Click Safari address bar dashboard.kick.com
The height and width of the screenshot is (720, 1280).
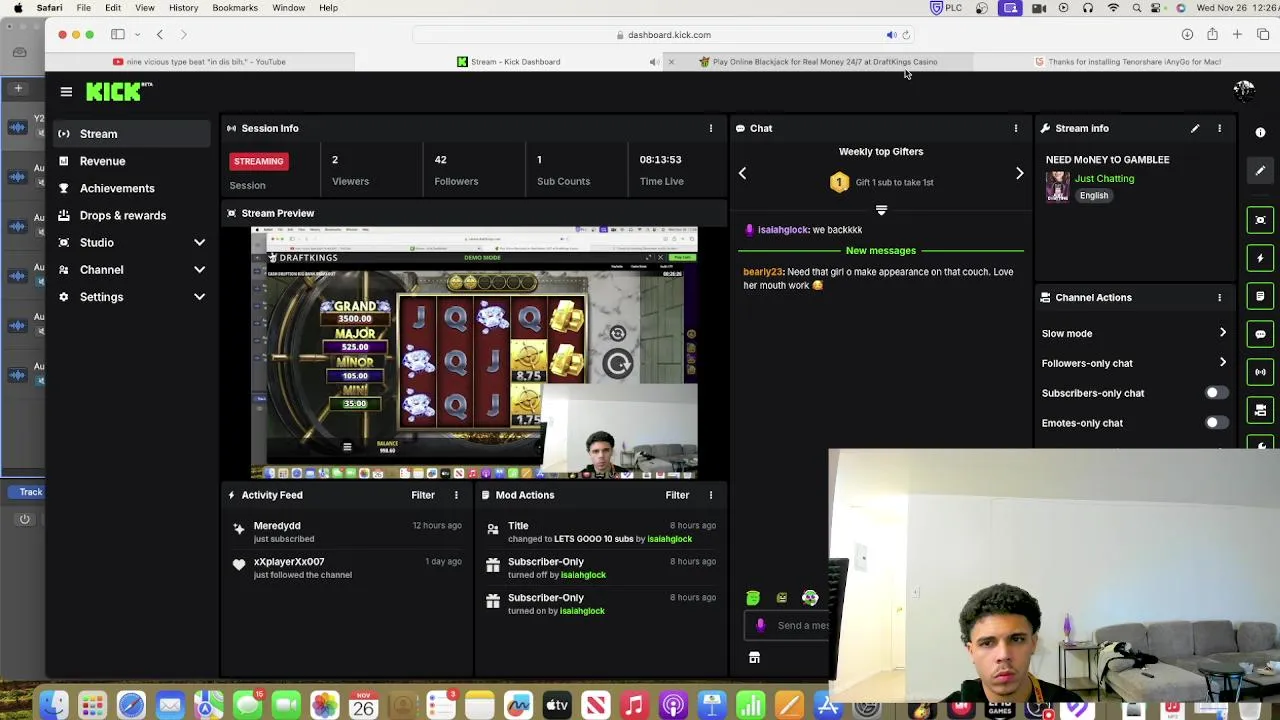tap(664, 35)
